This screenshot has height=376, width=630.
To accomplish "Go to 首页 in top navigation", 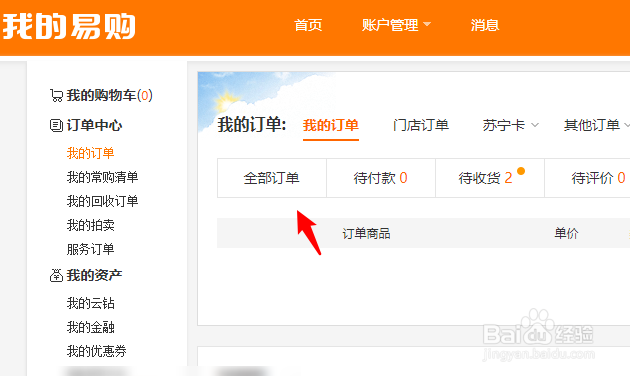I will point(308,25).
